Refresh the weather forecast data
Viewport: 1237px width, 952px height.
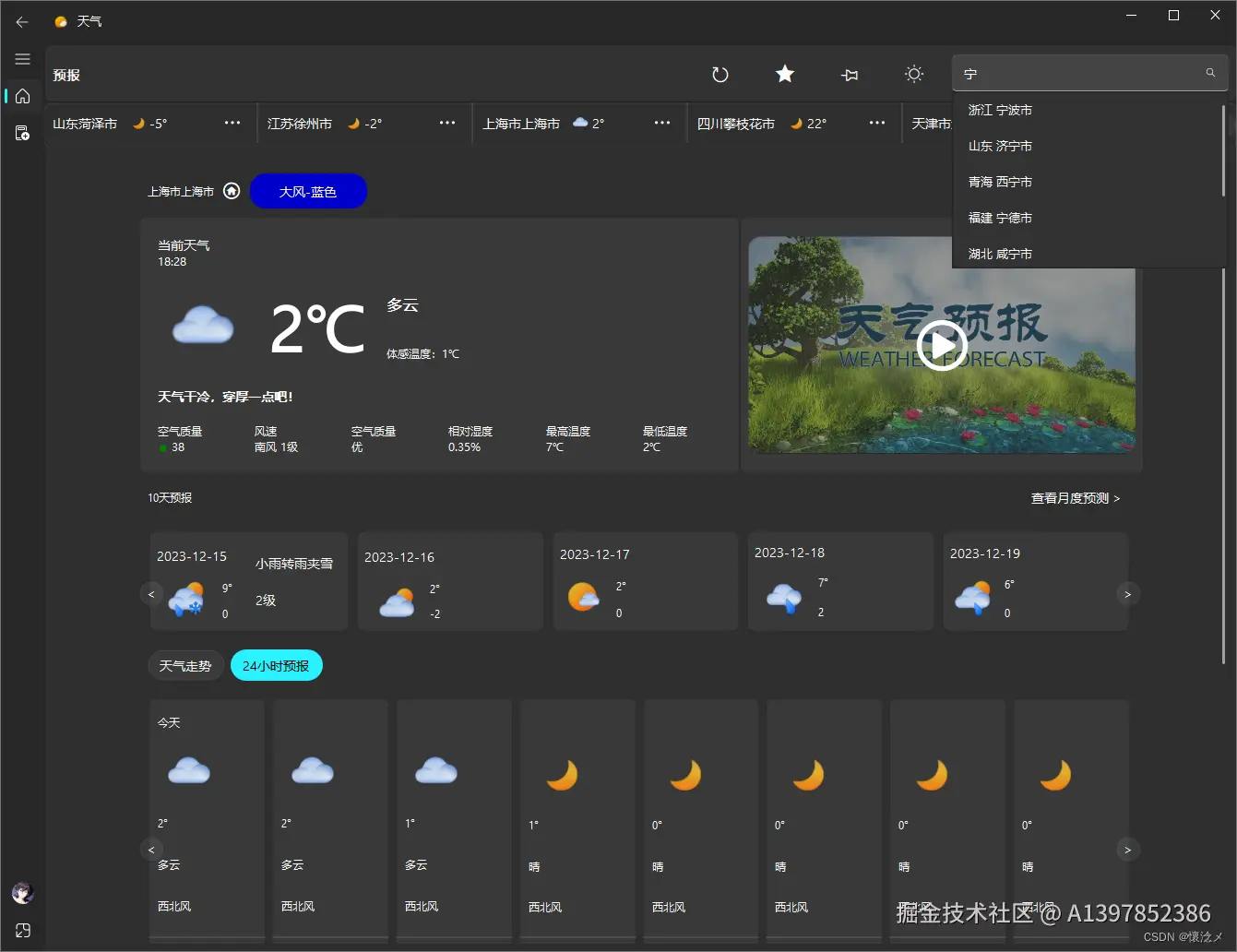(x=720, y=74)
